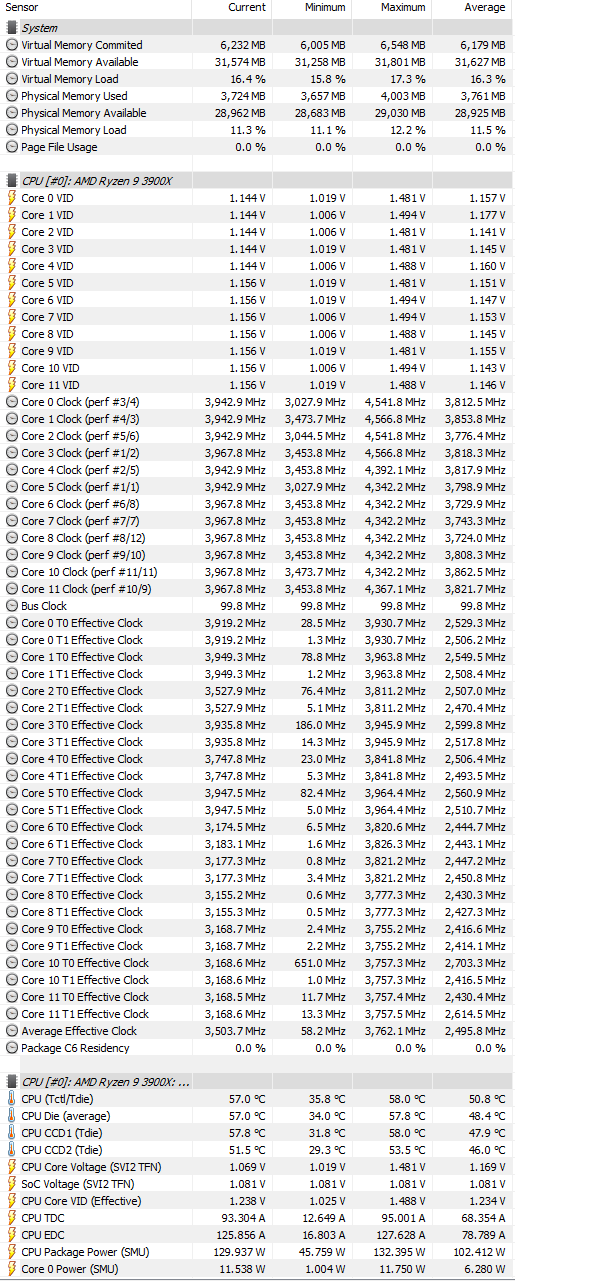
Task: Click the clock icon for Core 3 Clock (perf #1/2)
Action: 12,453
